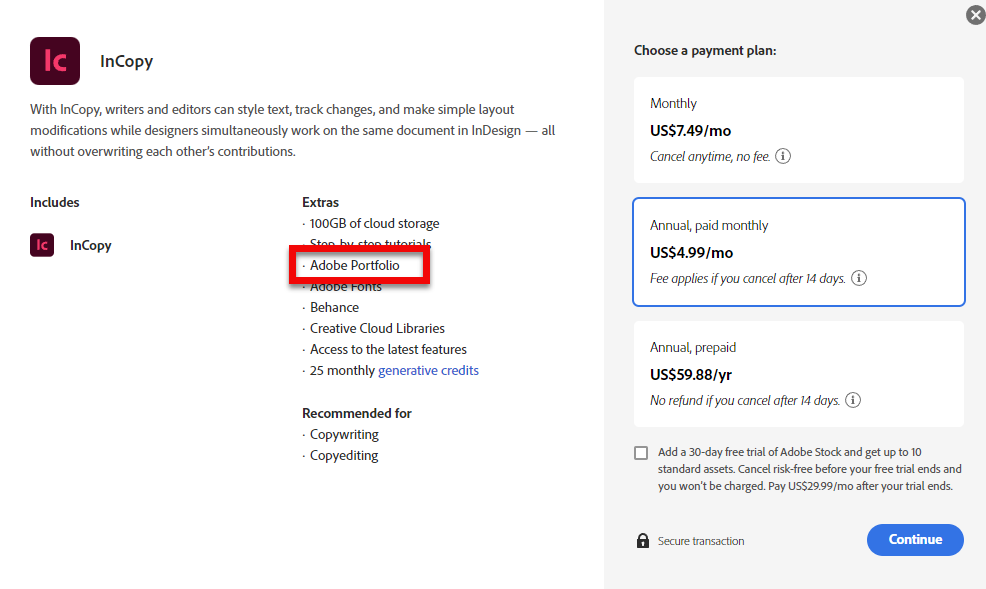Click Behance in the Extras list
Image resolution: width=986 pixels, height=589 pixels.
332,307
